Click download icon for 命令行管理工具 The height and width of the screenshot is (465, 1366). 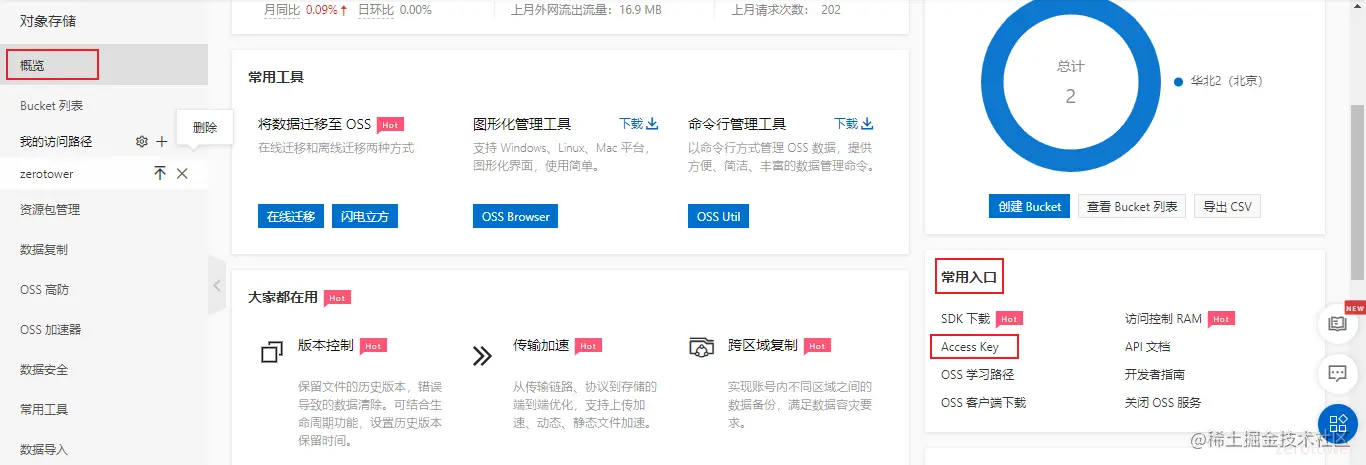click(x=868, y=124)
